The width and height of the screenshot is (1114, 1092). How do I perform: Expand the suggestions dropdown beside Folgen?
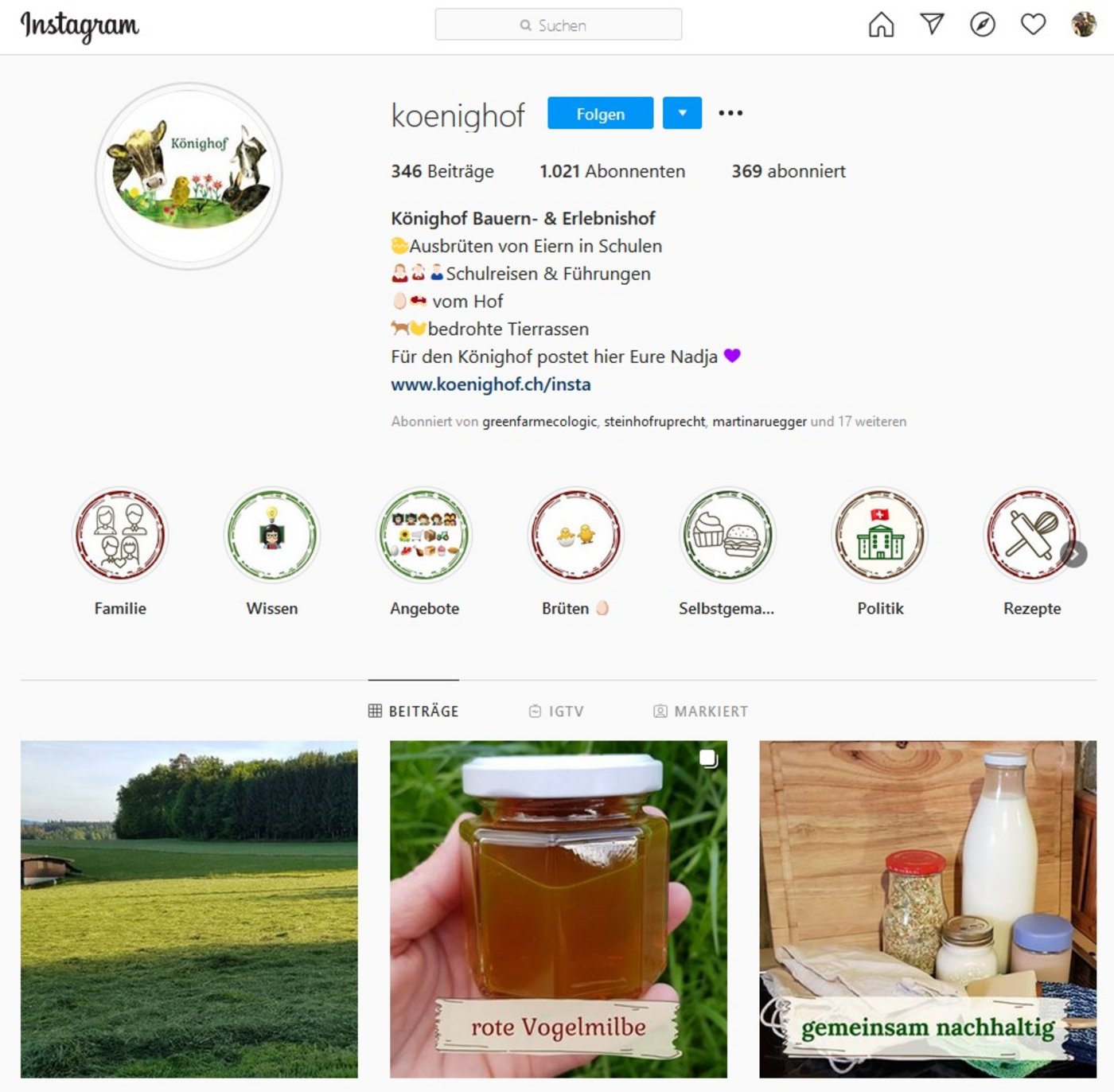[682, 113]
